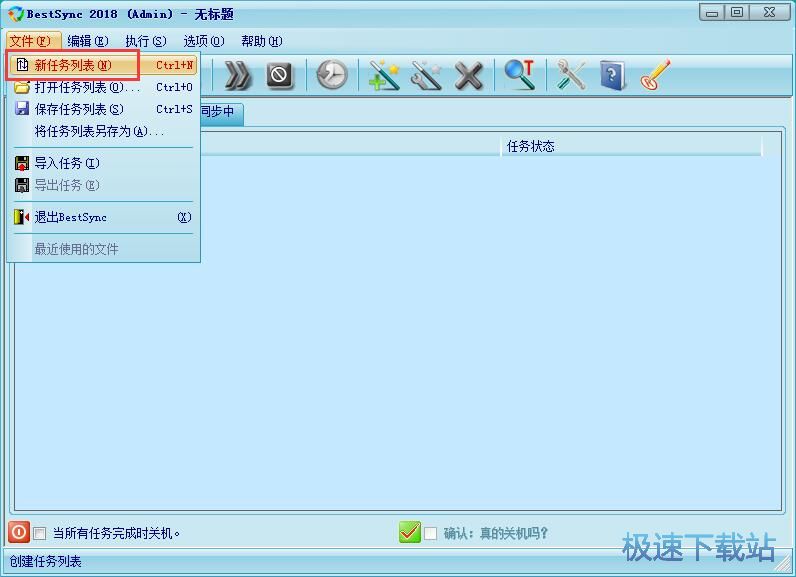Click the help book icon
Screen dimensions: 796x577
tap(612, 76)
